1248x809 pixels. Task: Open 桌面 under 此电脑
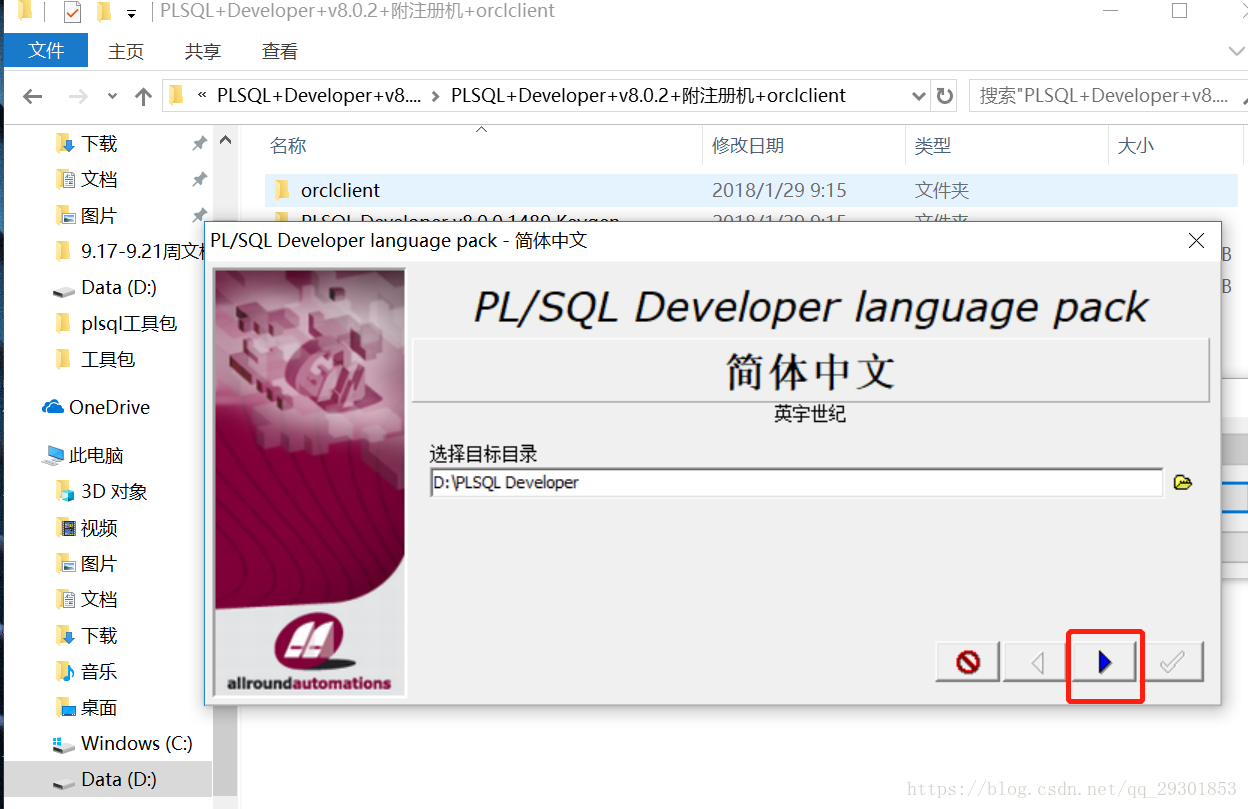click(99, 708)
